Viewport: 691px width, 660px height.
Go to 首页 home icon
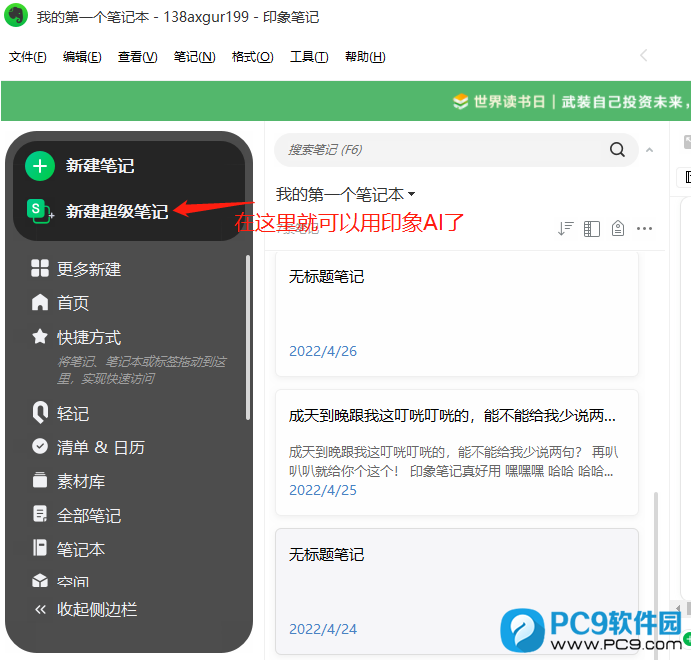tap(40, 302)
